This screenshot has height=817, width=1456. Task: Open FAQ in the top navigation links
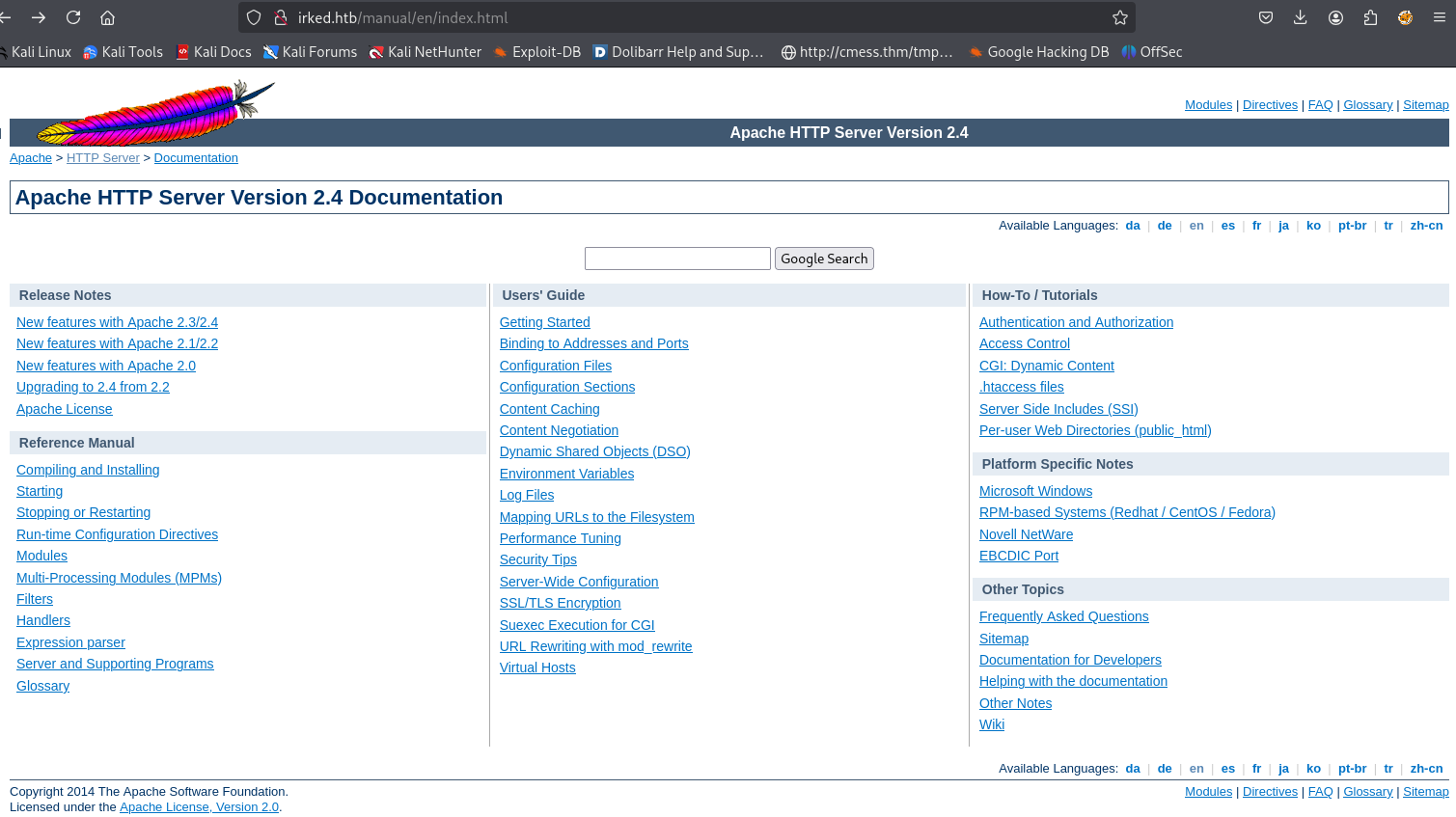(x=1320, y=105)
